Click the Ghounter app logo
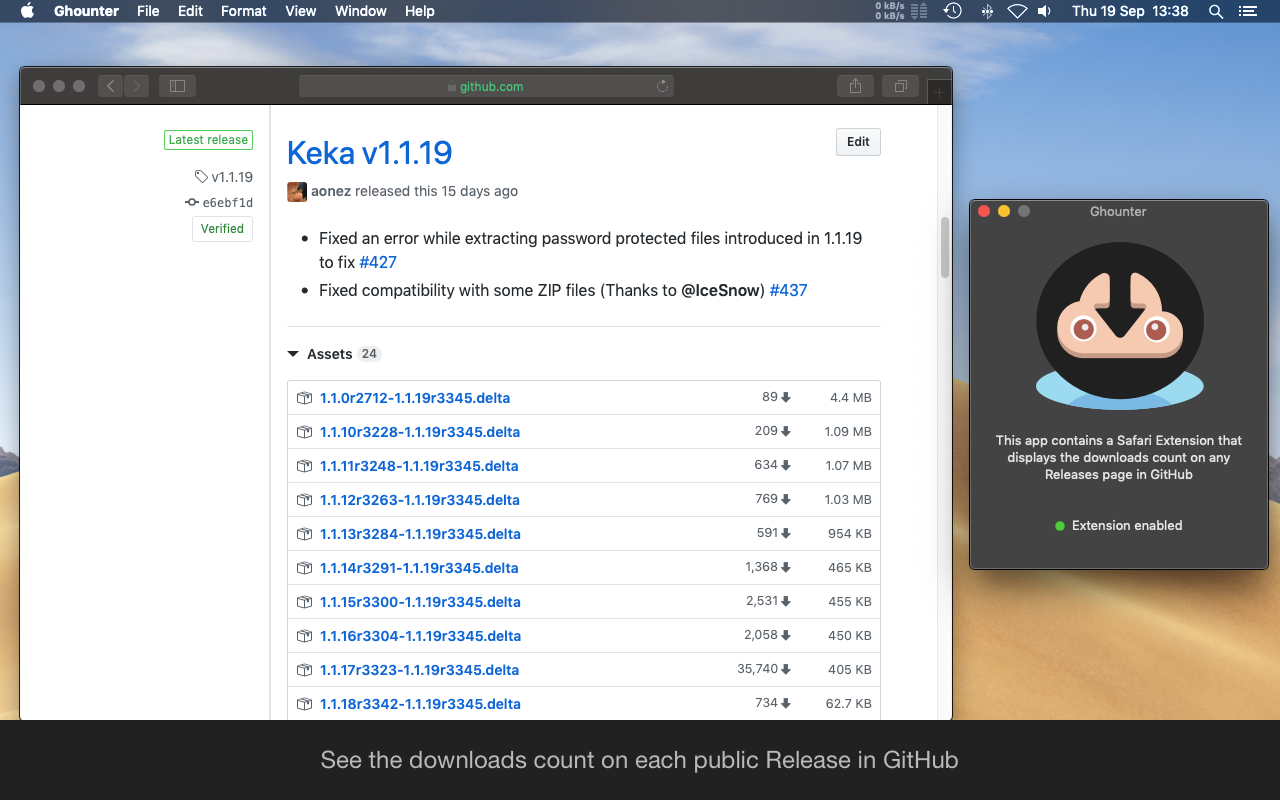Screen dimensions: 1280x800 1119,326
